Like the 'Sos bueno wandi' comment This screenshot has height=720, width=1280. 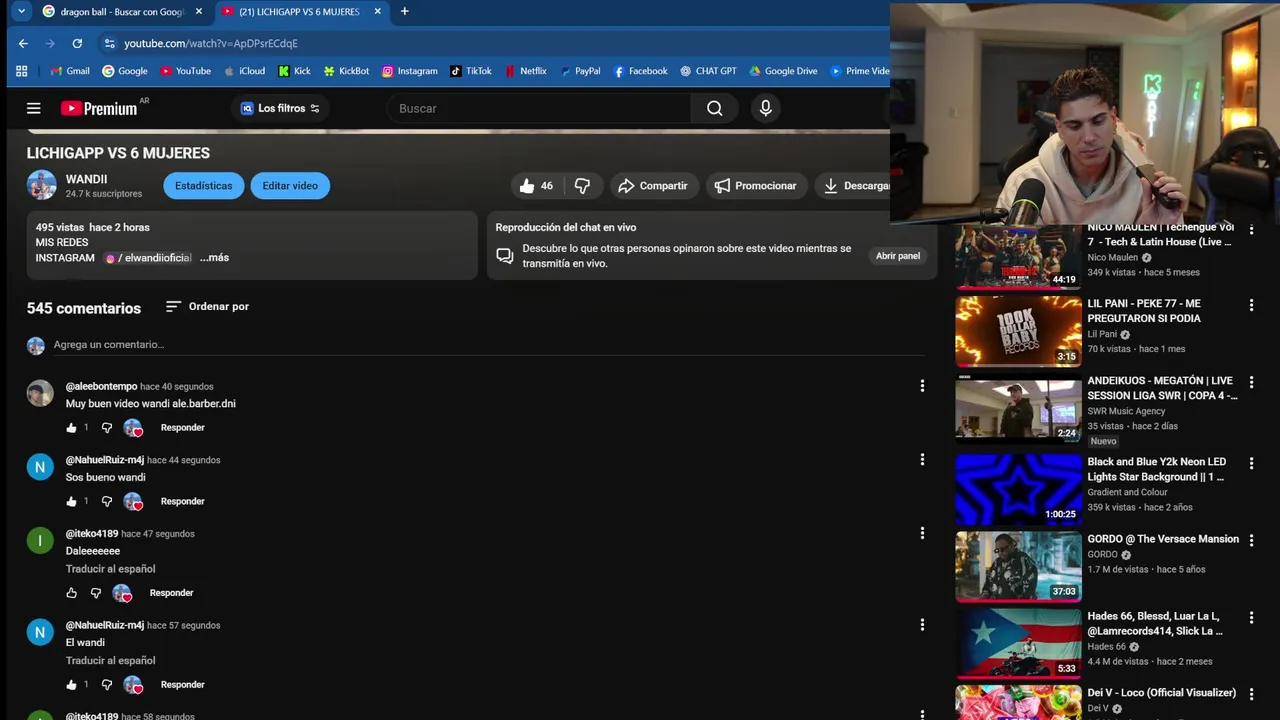tap(71, 502)
